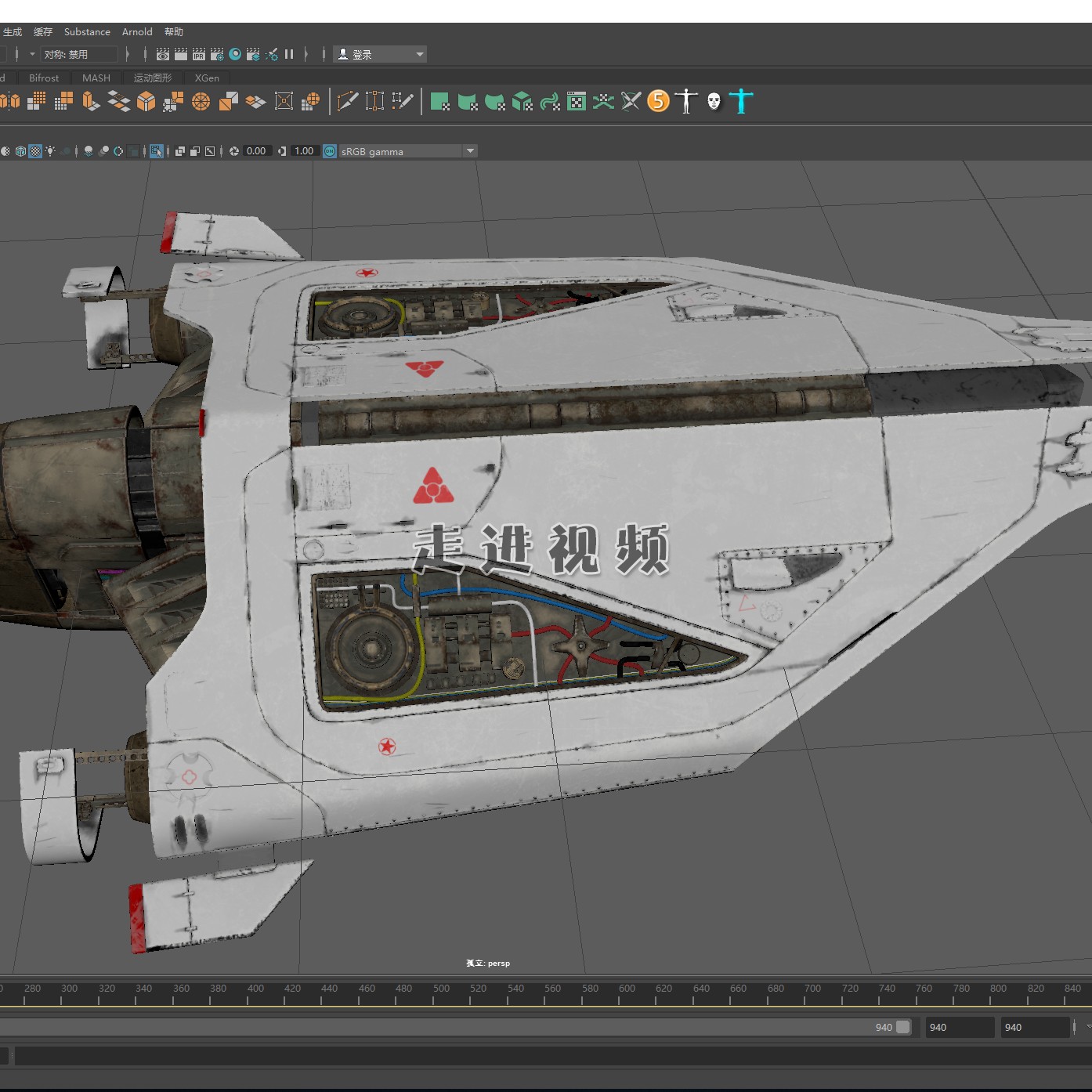Click the orange cylindrical mapping shelf icon
This screenshot has height=1092, width=1092.
pos(91,101)
